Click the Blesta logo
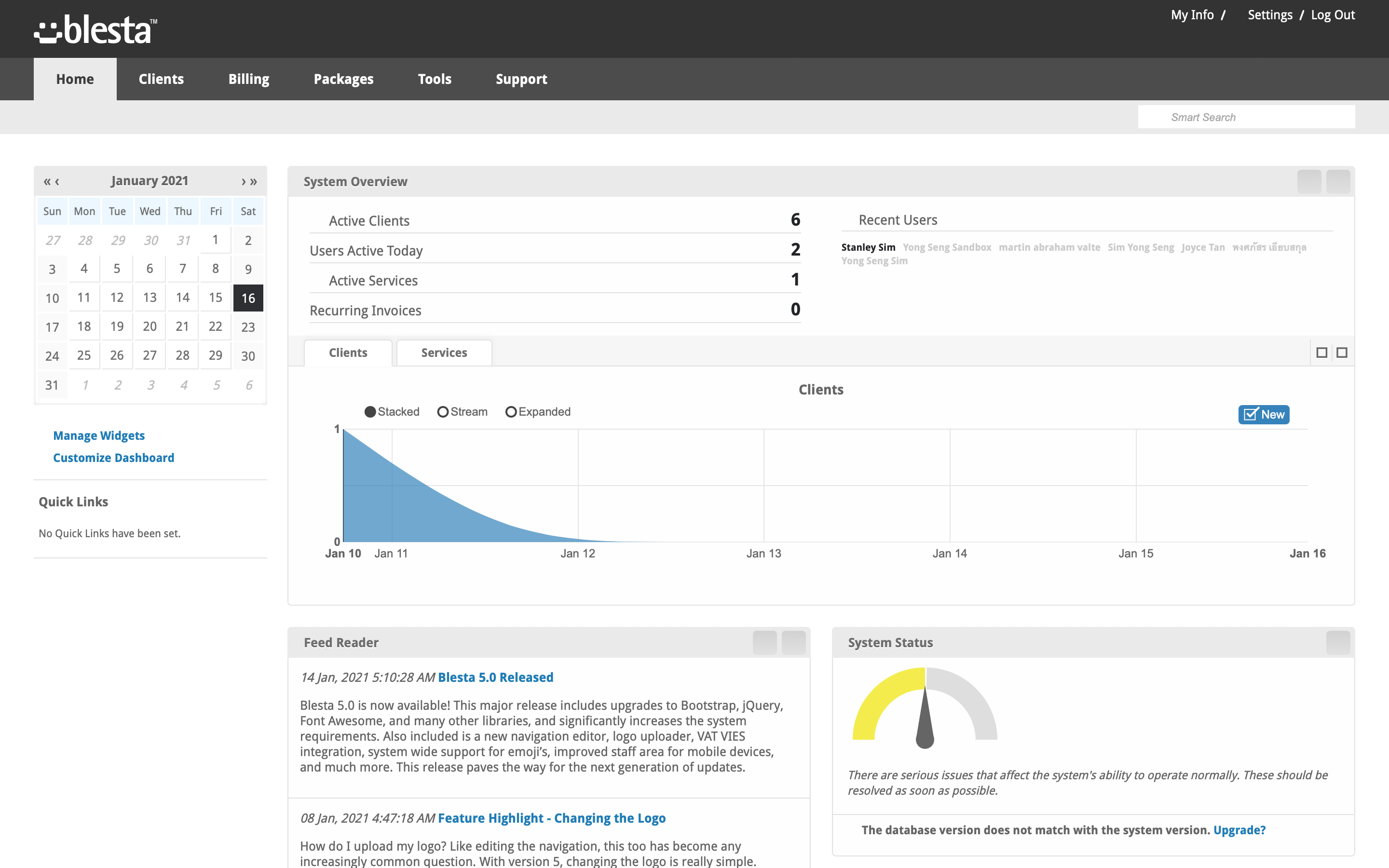 [x=95, y=29]
